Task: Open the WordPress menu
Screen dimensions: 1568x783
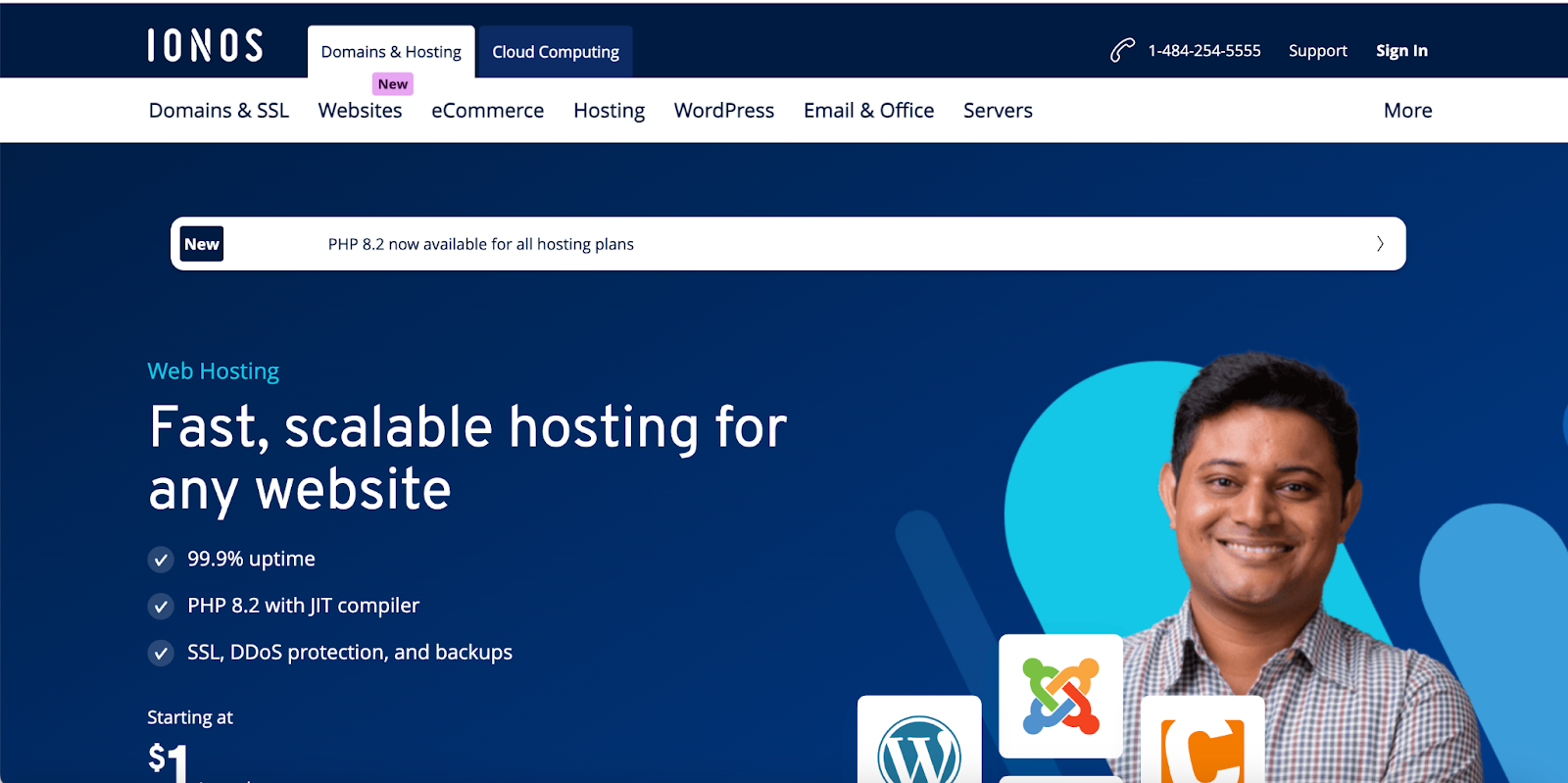Action: [x=724, y=111]
